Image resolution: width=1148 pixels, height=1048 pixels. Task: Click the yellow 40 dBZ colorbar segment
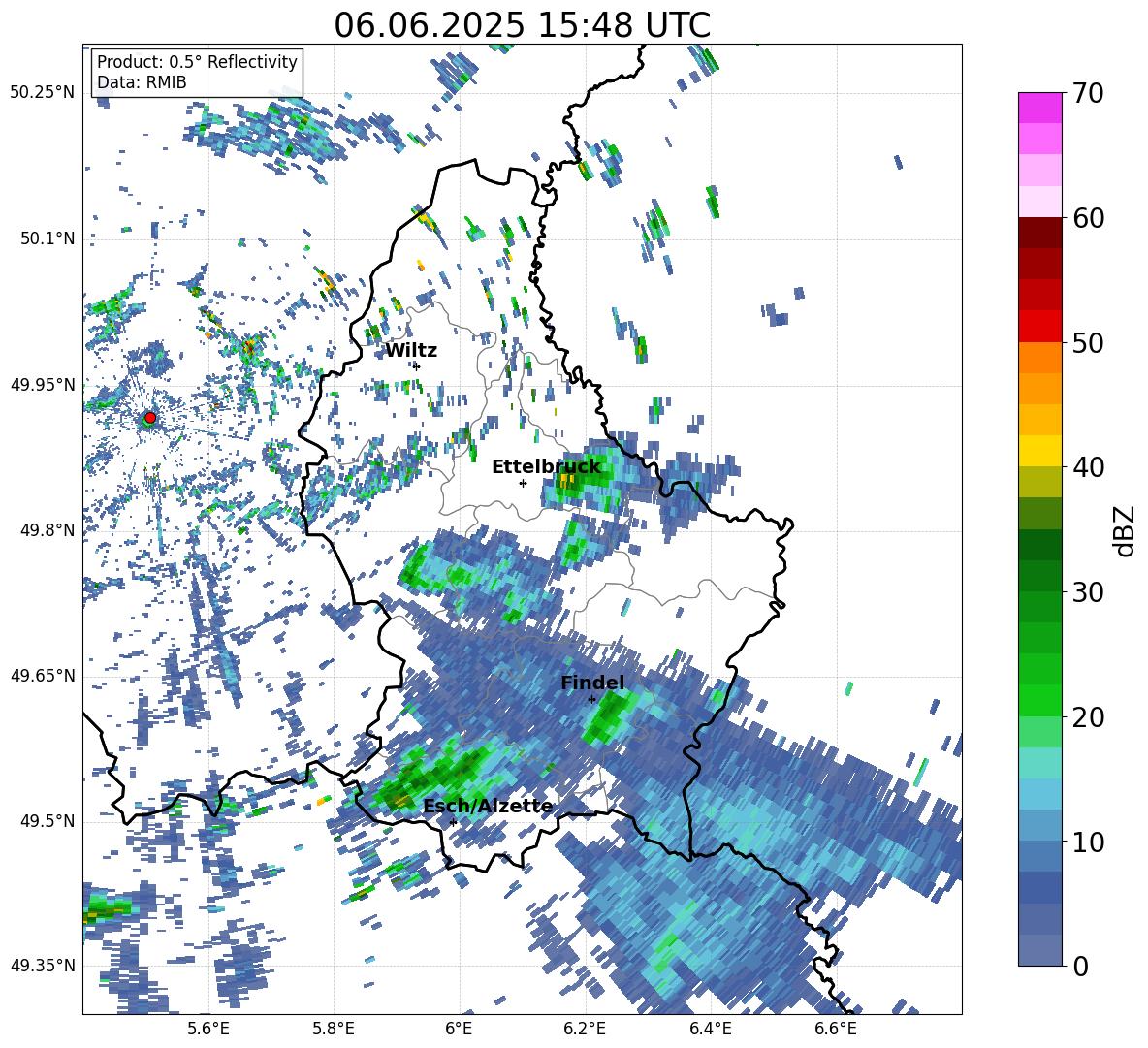1039,451
